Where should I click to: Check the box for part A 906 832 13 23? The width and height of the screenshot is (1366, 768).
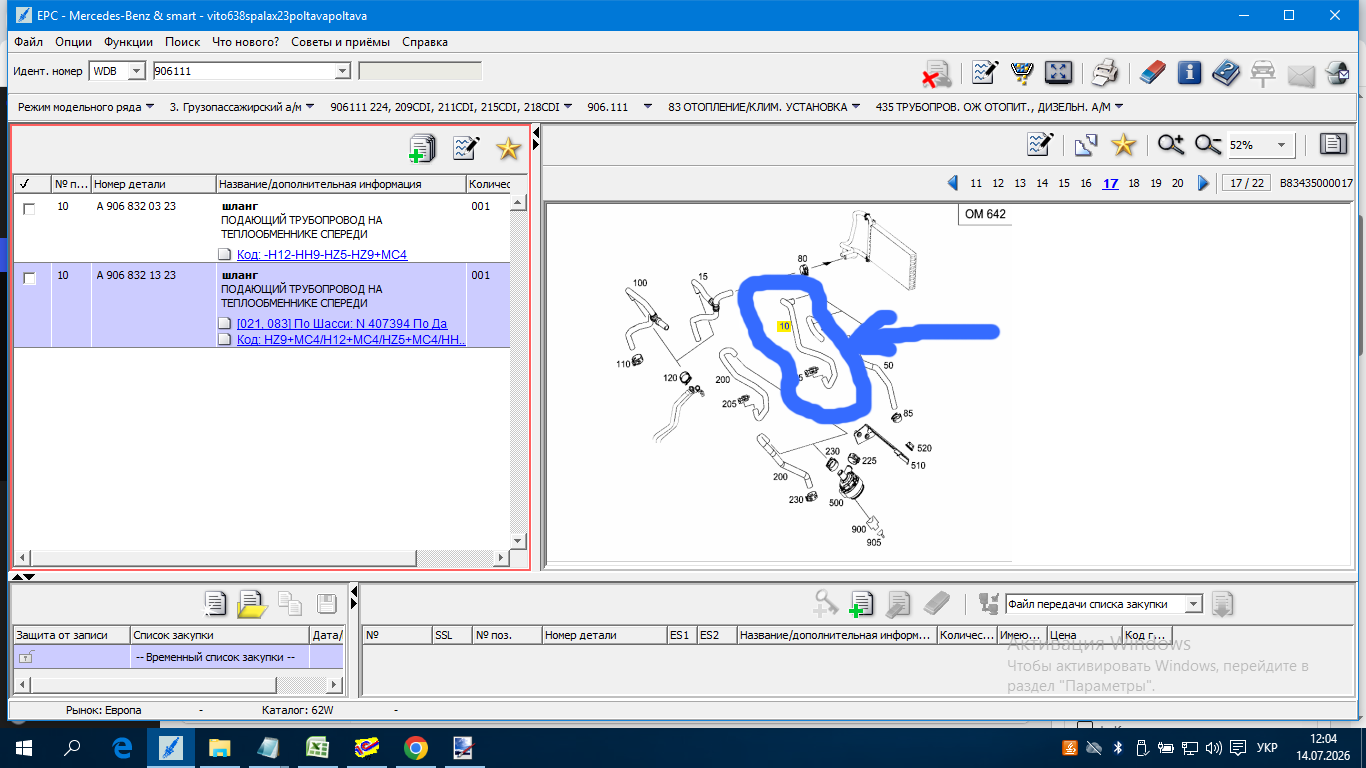tap(29, 279)
